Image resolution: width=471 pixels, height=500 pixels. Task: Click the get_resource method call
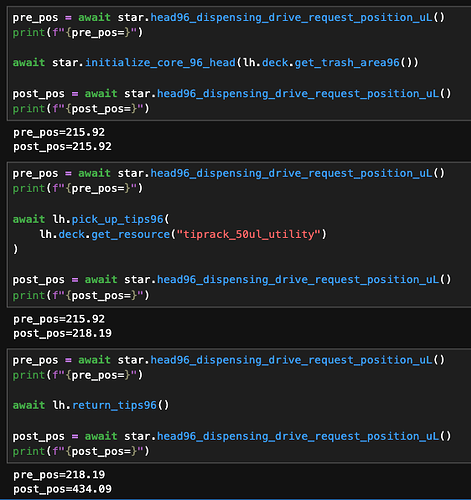130,234
